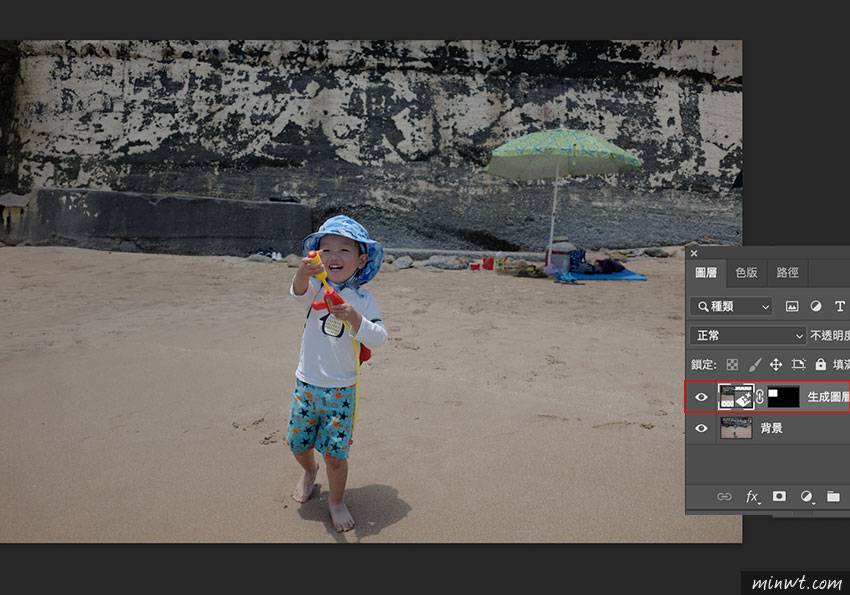
Task: Open the 正常 blend mode dropdown
Action: pyautogui.click(x=748, y=335)
